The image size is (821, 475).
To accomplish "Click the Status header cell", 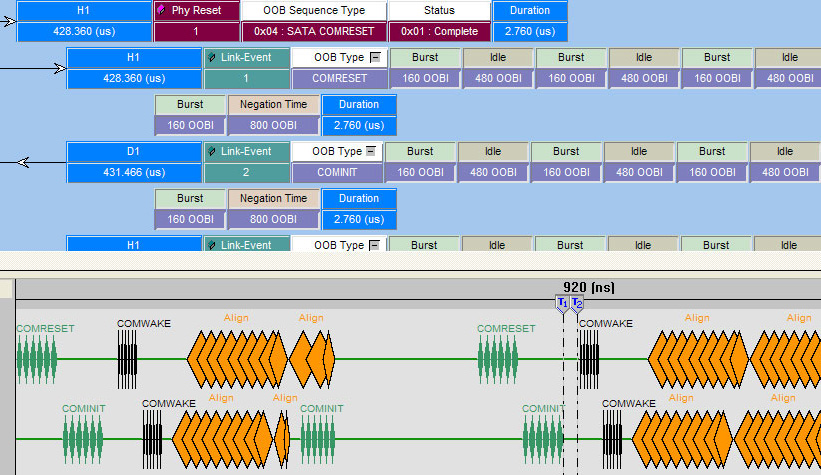I will 439,10.
